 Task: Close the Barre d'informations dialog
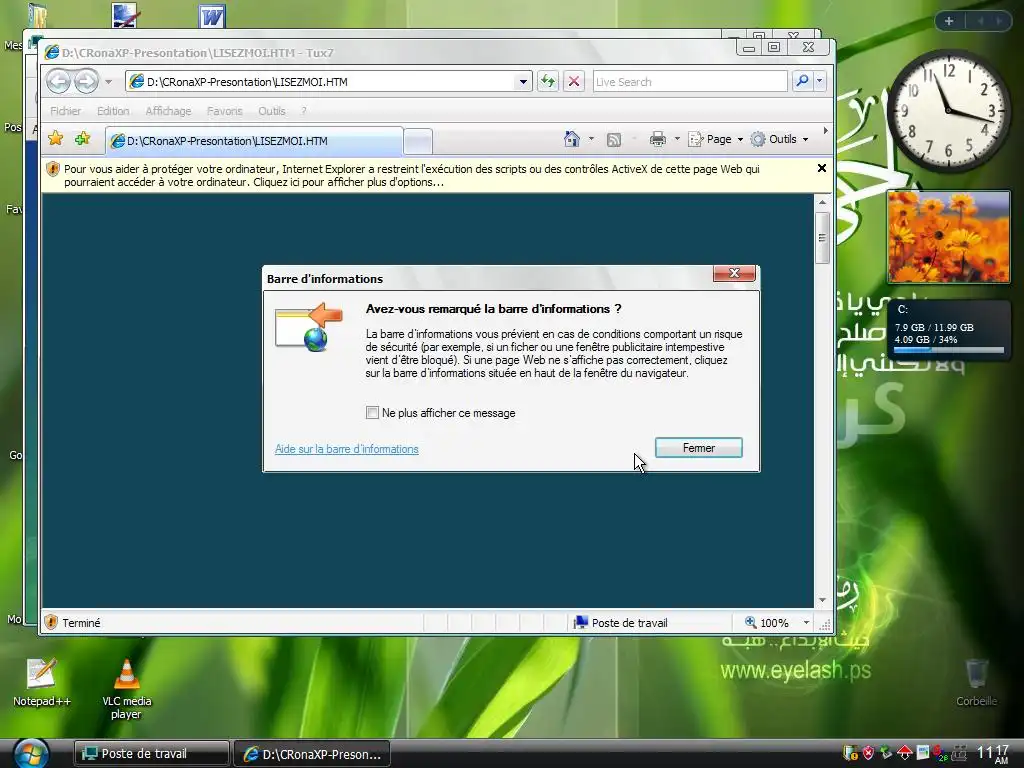coord(734,273)
